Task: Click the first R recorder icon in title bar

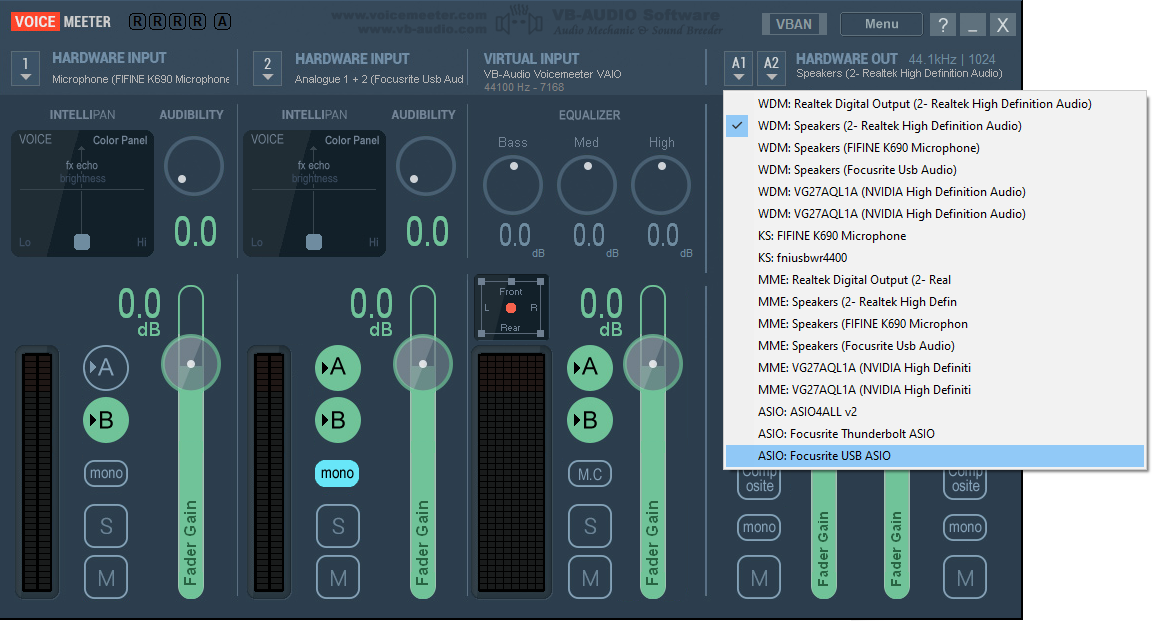Action: tap(137, 21)
